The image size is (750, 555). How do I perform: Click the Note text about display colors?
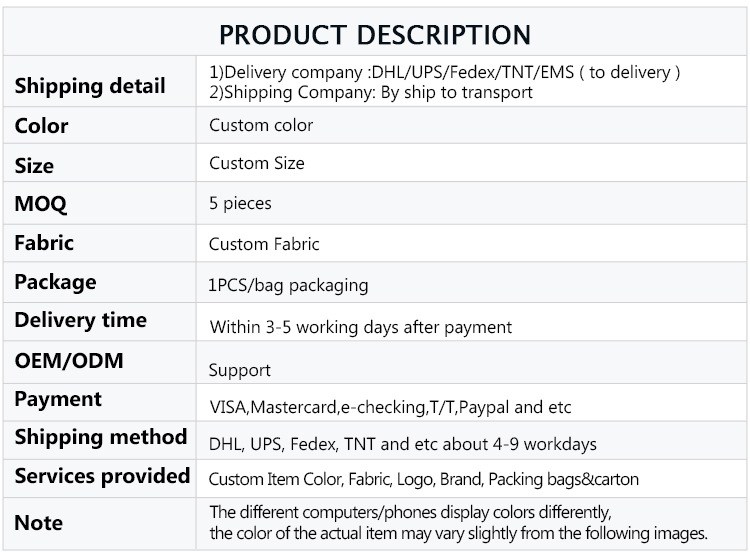pos(458,523)
